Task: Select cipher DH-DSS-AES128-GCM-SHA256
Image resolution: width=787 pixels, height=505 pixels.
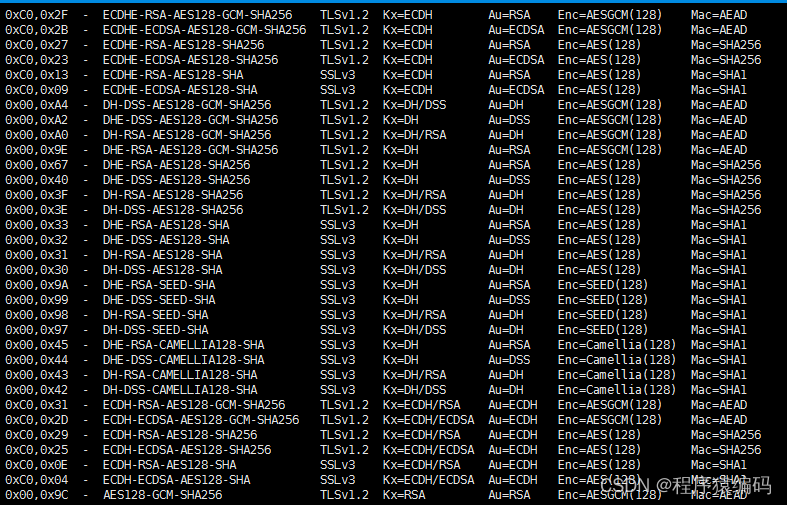Action: tap(187, 105)
